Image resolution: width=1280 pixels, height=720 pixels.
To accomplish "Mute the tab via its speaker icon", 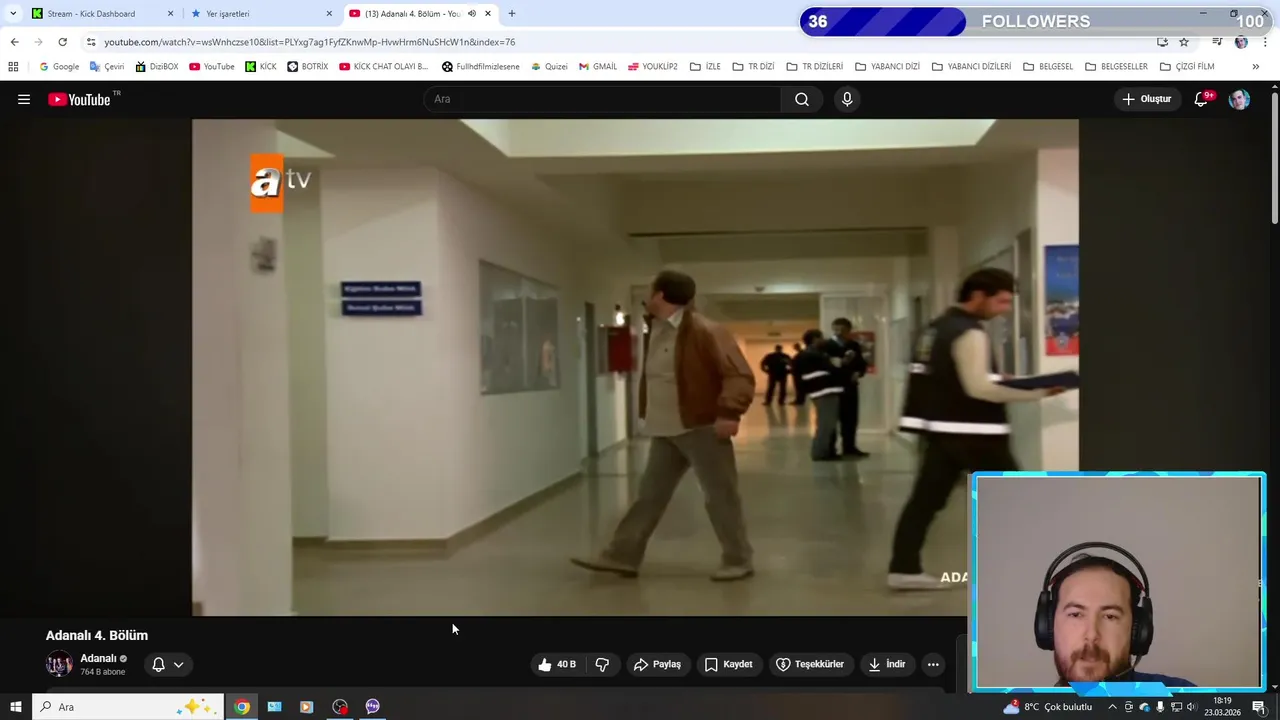I will [471, 14].
